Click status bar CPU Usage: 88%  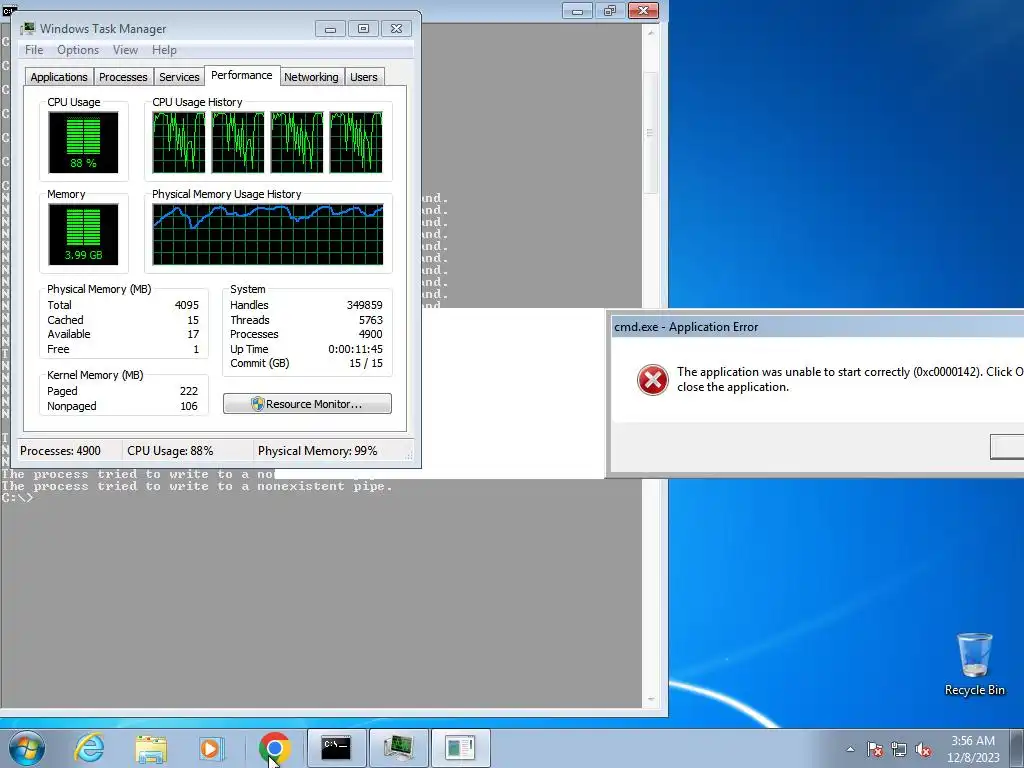(170, 451)
